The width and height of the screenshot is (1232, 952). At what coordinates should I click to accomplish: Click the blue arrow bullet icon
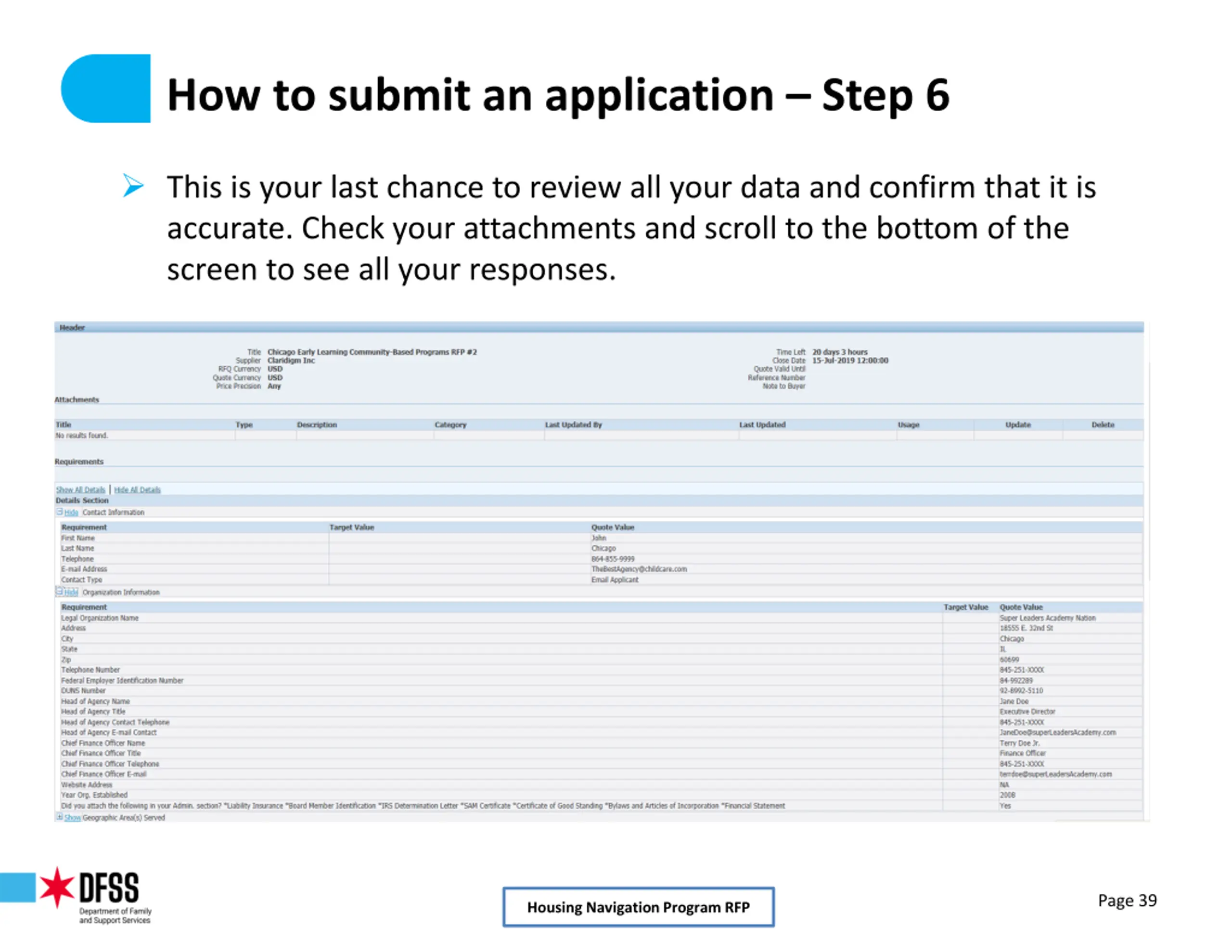tap(133, 186)
